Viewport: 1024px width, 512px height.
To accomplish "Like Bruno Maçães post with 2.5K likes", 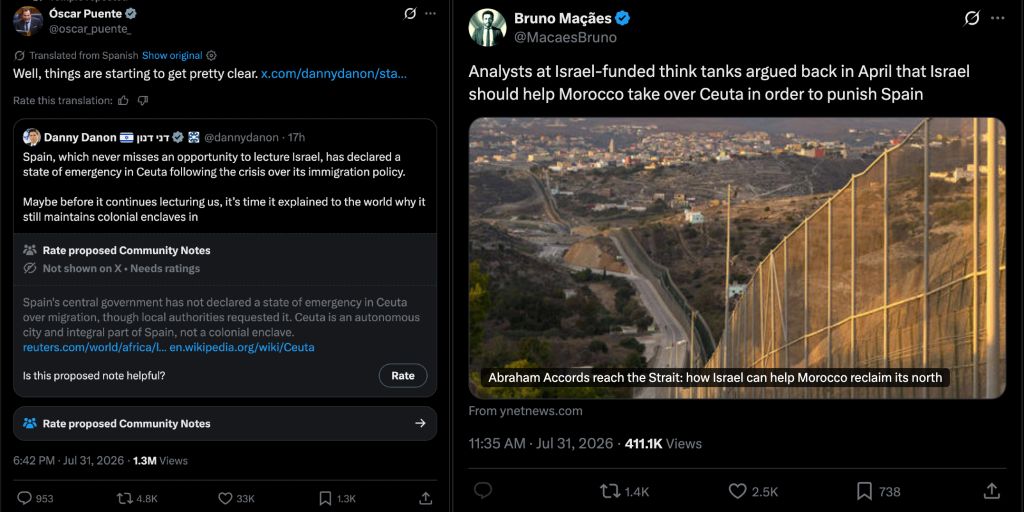I will pyautogui.click(x=737, y=491).
